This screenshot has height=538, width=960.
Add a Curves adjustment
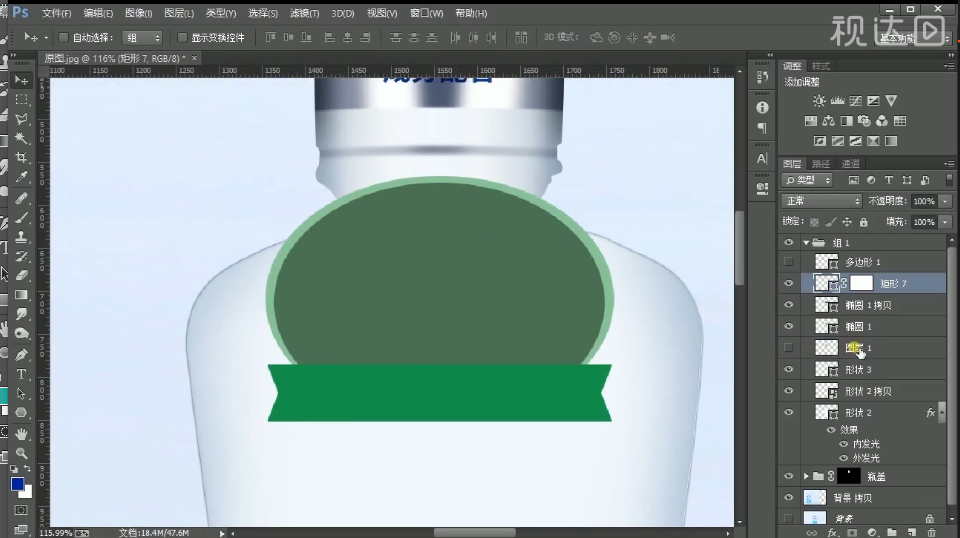click(855, 101)
